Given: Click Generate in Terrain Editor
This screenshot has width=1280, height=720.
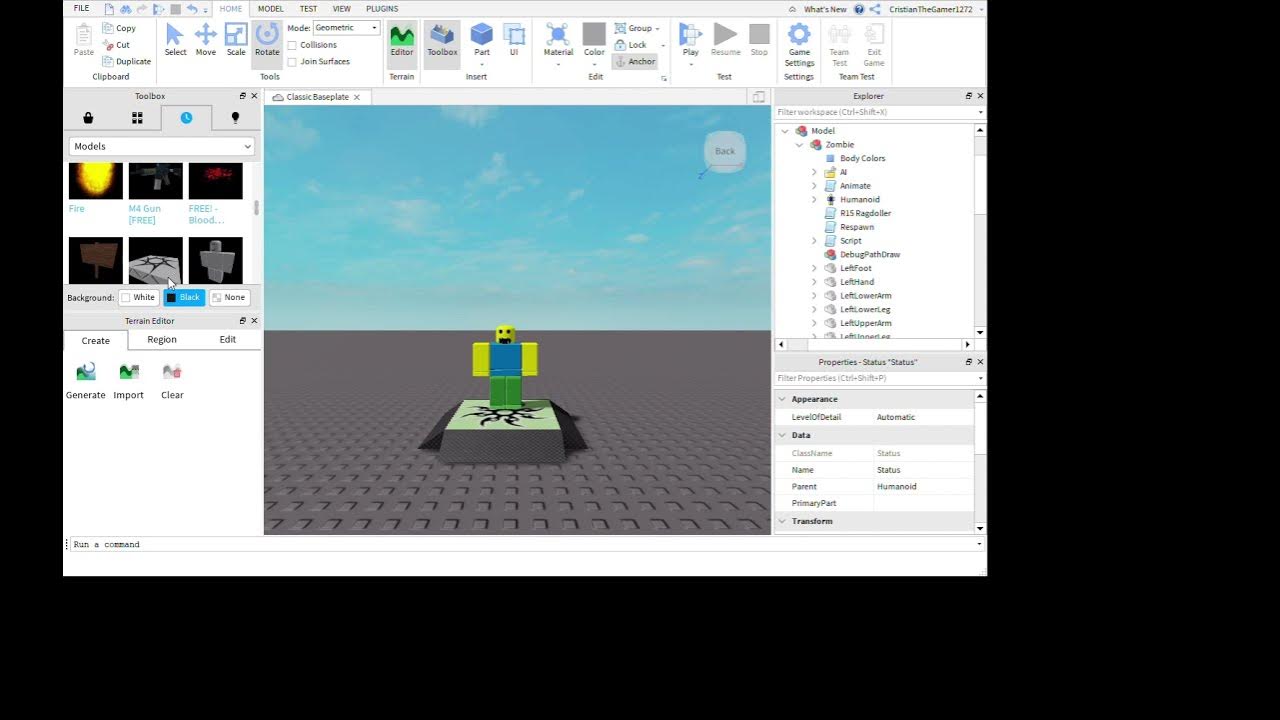Looking at the screenshot, I should [x=86, y=381].
